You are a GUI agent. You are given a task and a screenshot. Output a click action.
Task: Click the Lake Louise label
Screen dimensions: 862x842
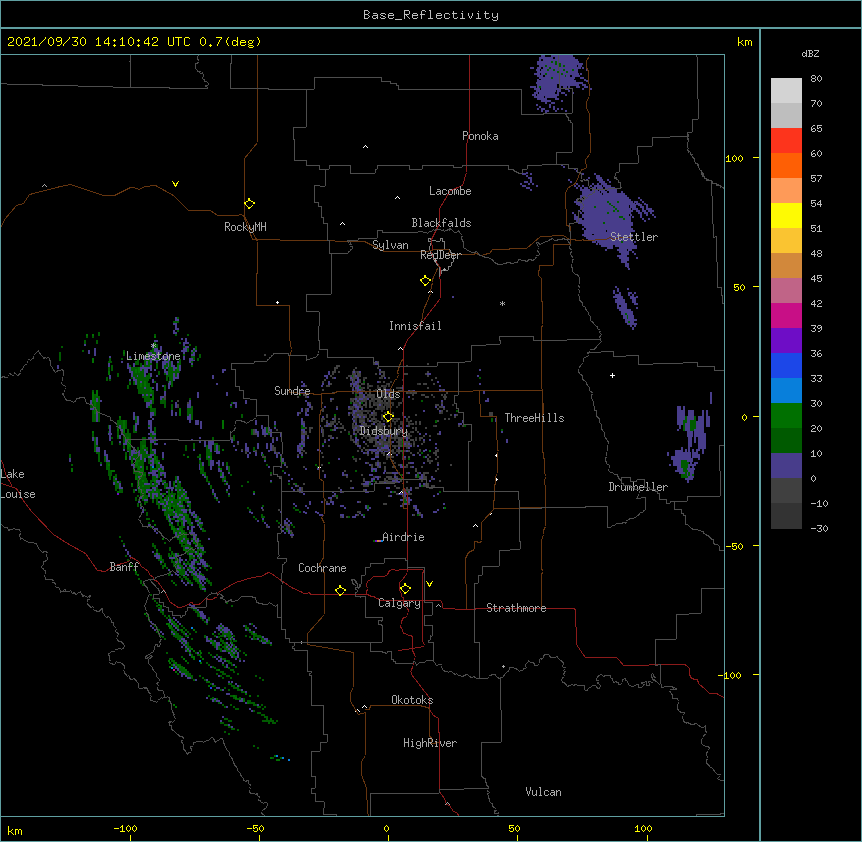[x=18, y=484]
